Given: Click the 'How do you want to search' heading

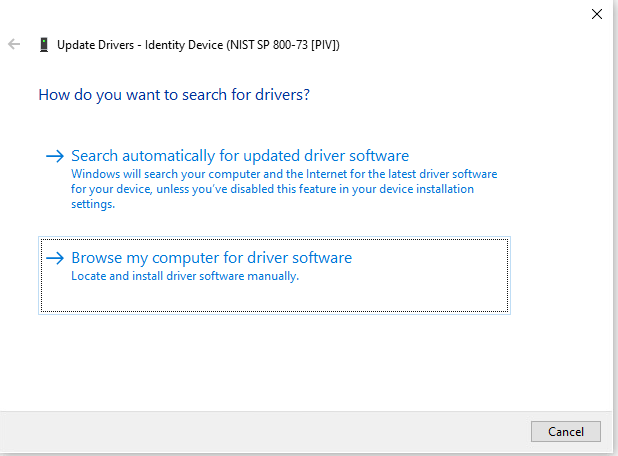Looking at the screenshot, I should pyautogui.click(x=173, y=95).
